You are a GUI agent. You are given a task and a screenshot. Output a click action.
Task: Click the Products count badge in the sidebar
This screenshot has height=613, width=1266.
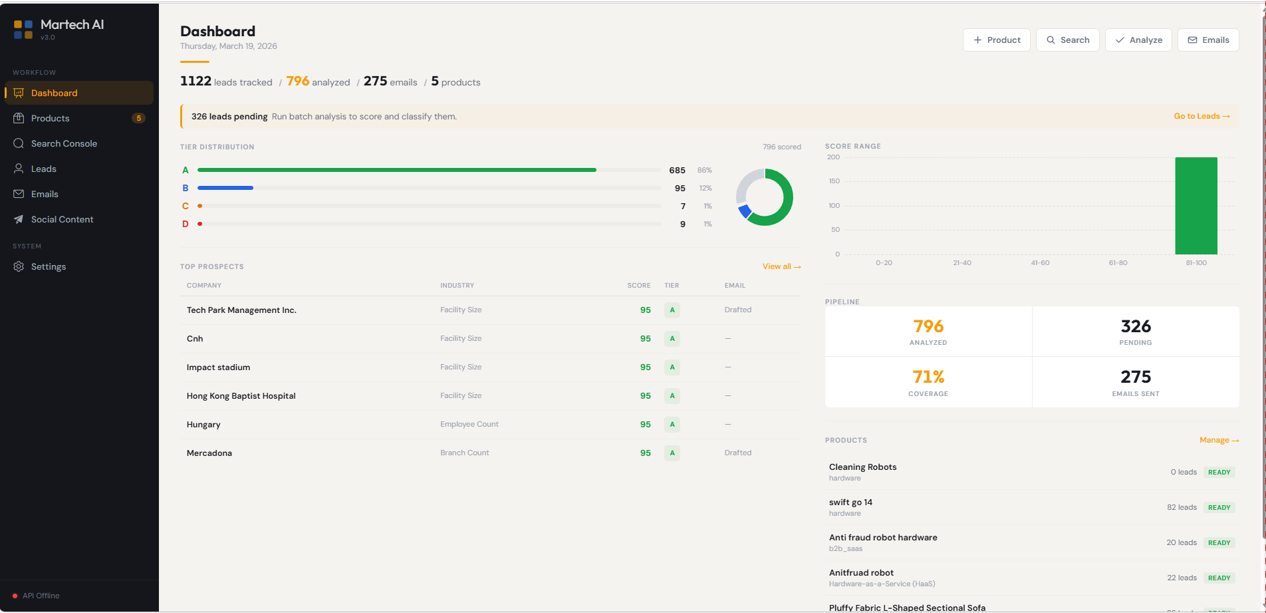(x=138, y=118)
